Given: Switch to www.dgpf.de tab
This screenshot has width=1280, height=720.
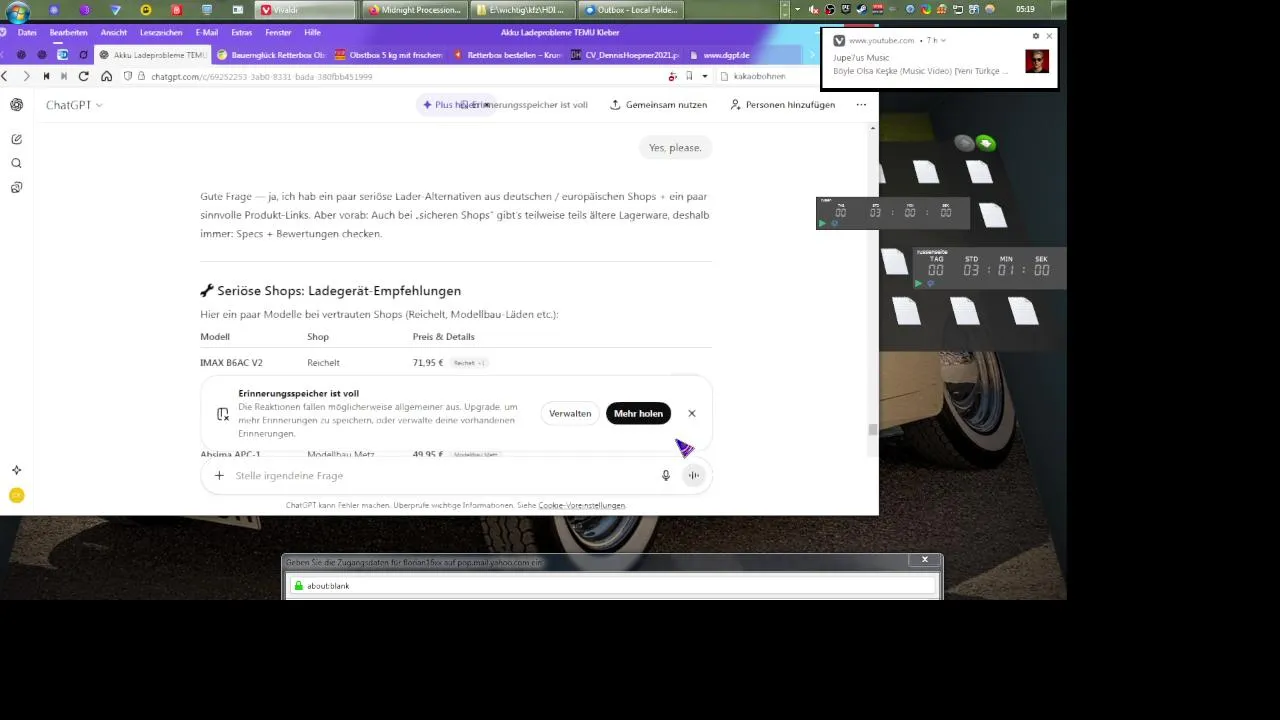Looking at the screenshot, I should (743, 55).
